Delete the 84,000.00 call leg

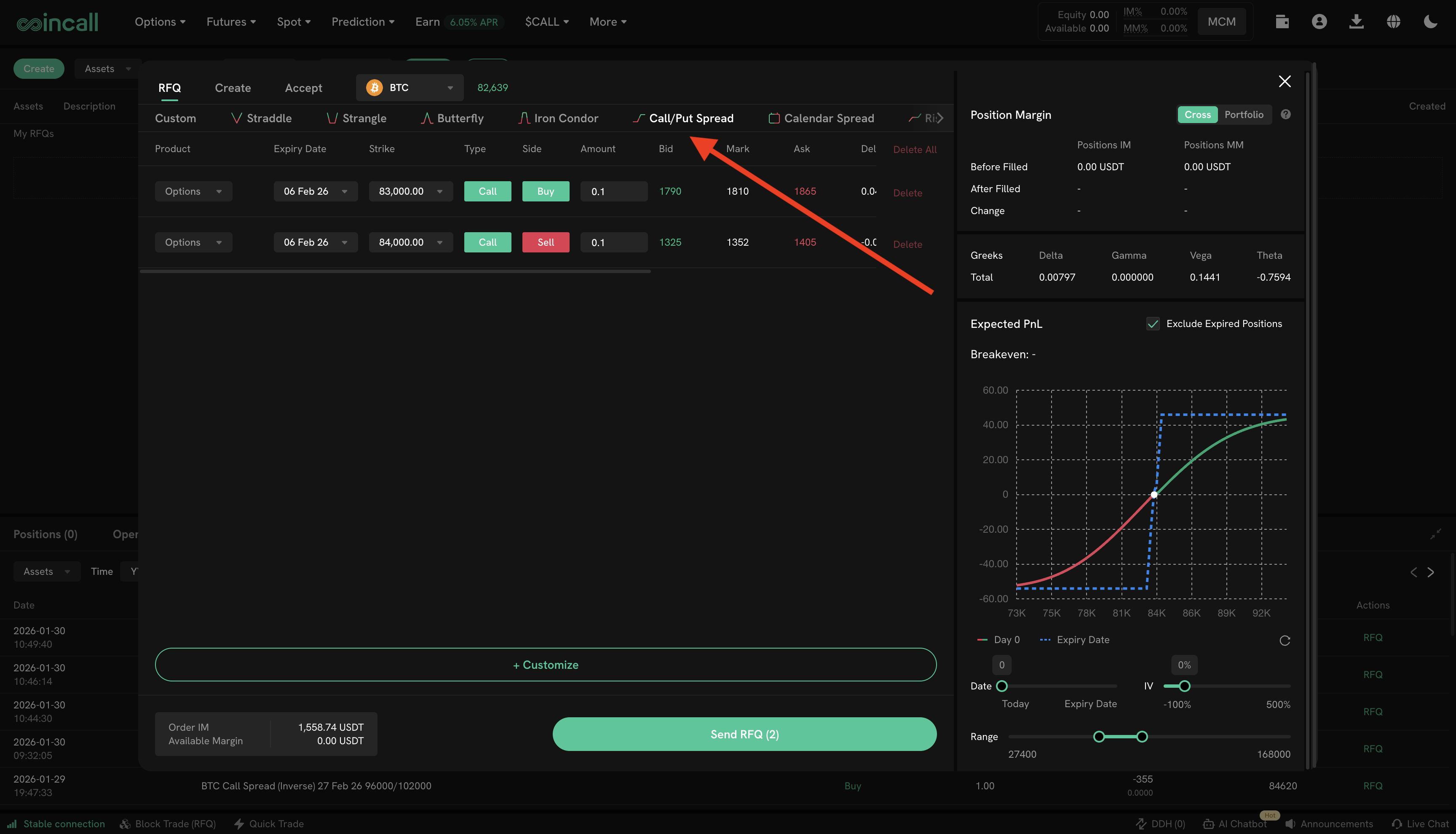pyautogui.click(x=907, y=244)
